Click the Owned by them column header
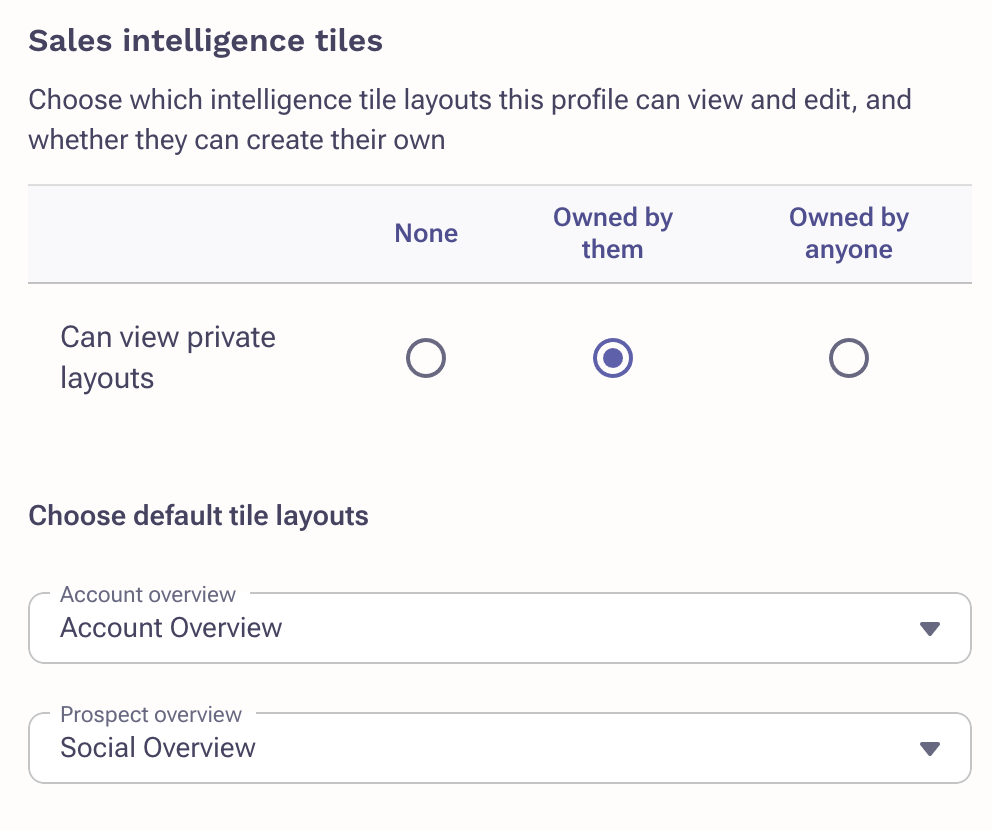Screen dimensions: 992x830 click(613, 233)
